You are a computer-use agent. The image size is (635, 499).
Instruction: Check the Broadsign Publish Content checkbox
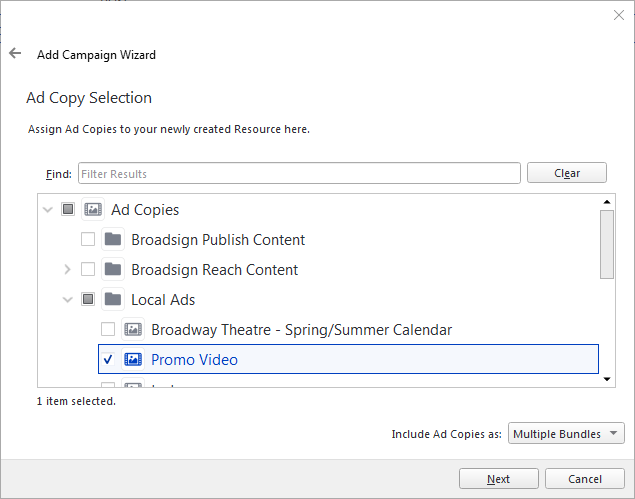(x=88, y=240)
